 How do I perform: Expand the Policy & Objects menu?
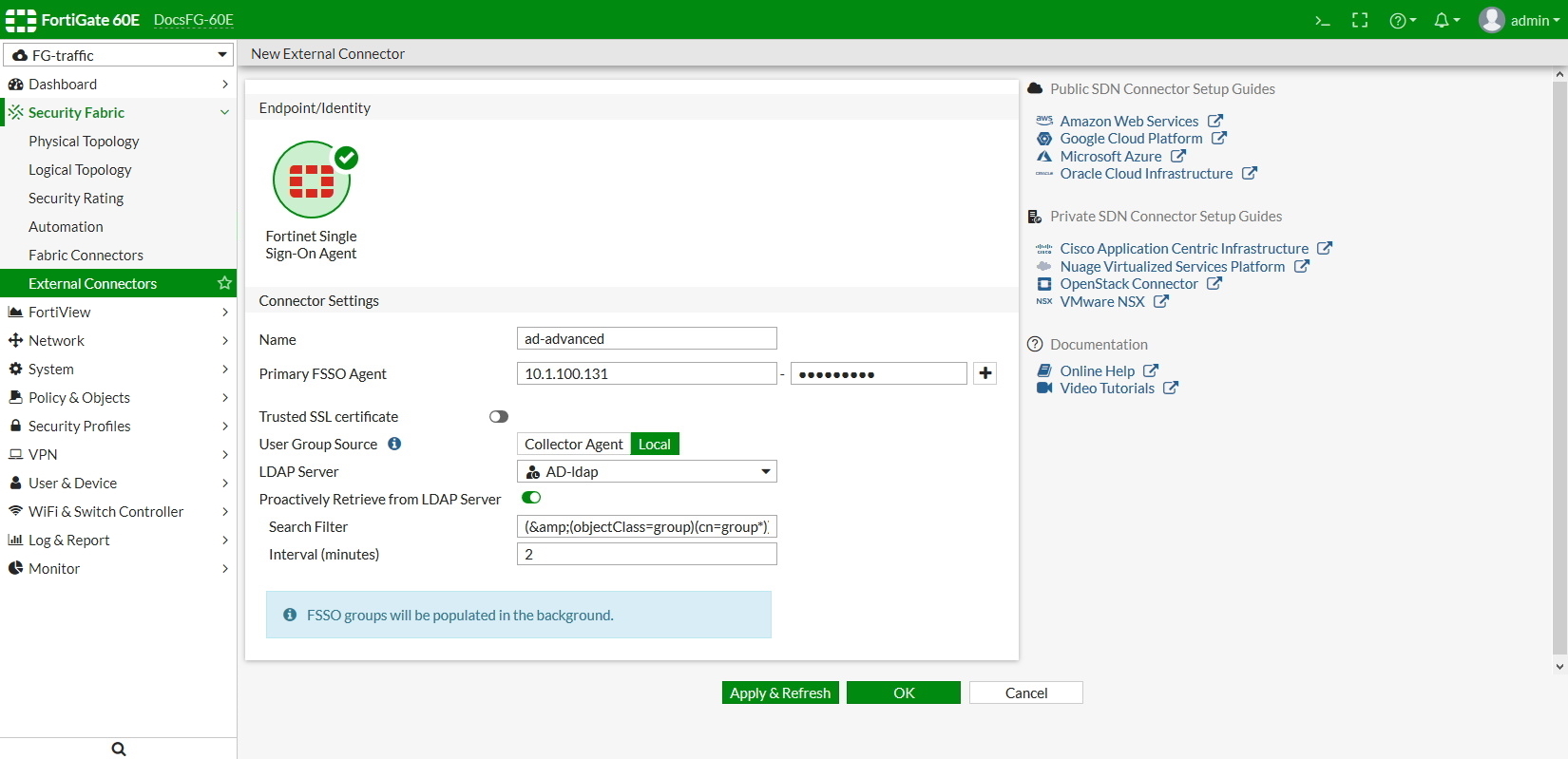119,397
